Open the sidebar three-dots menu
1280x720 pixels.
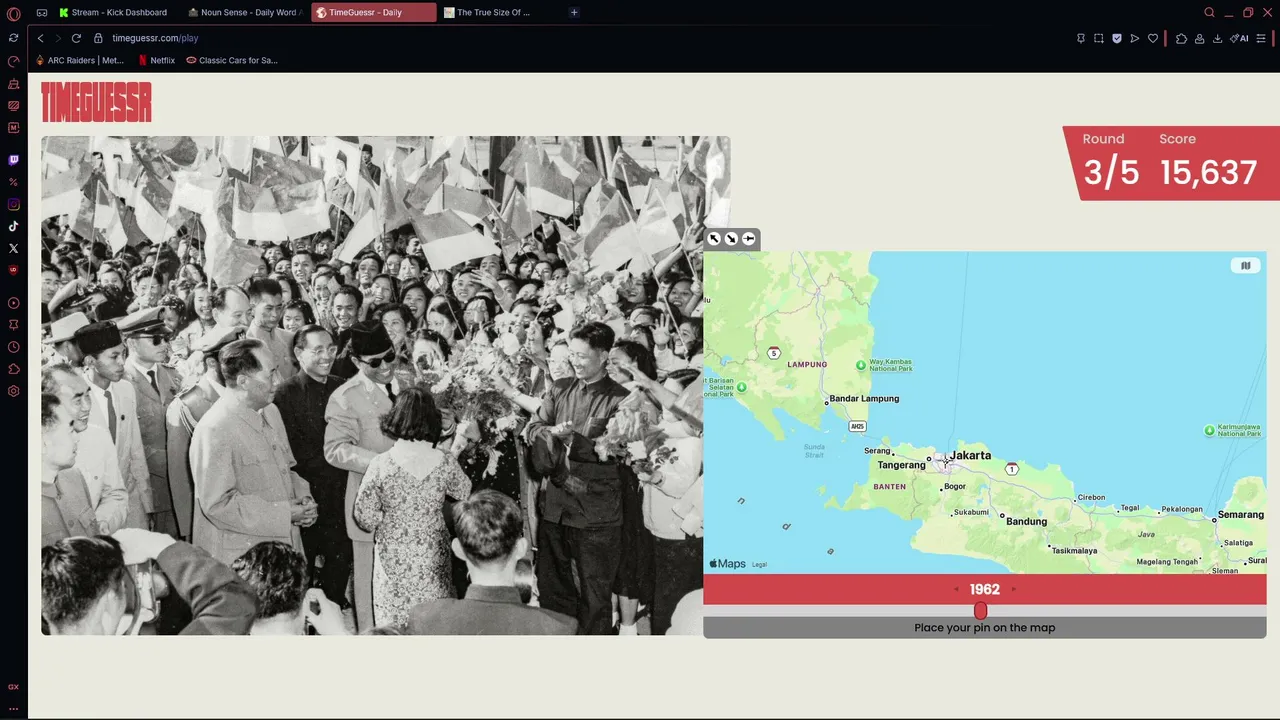coord(13,708)
